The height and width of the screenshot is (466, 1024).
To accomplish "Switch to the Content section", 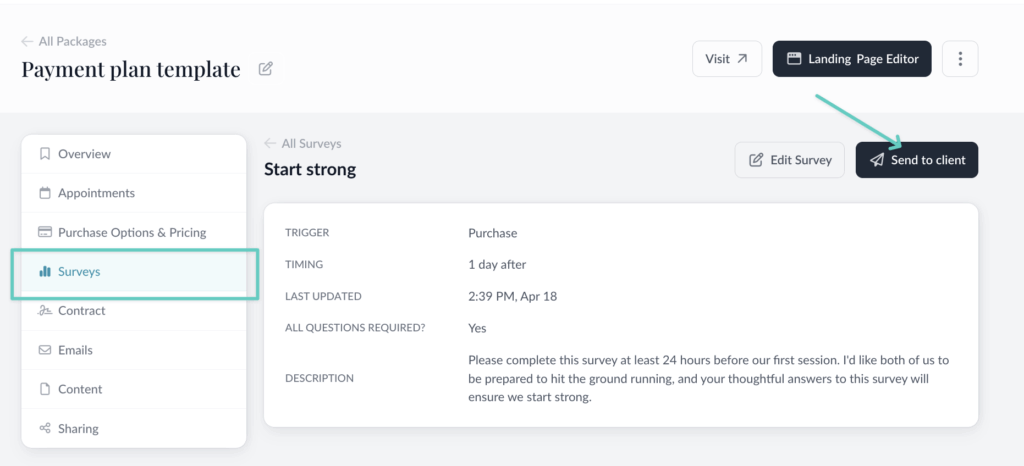I will click(80, 389).
